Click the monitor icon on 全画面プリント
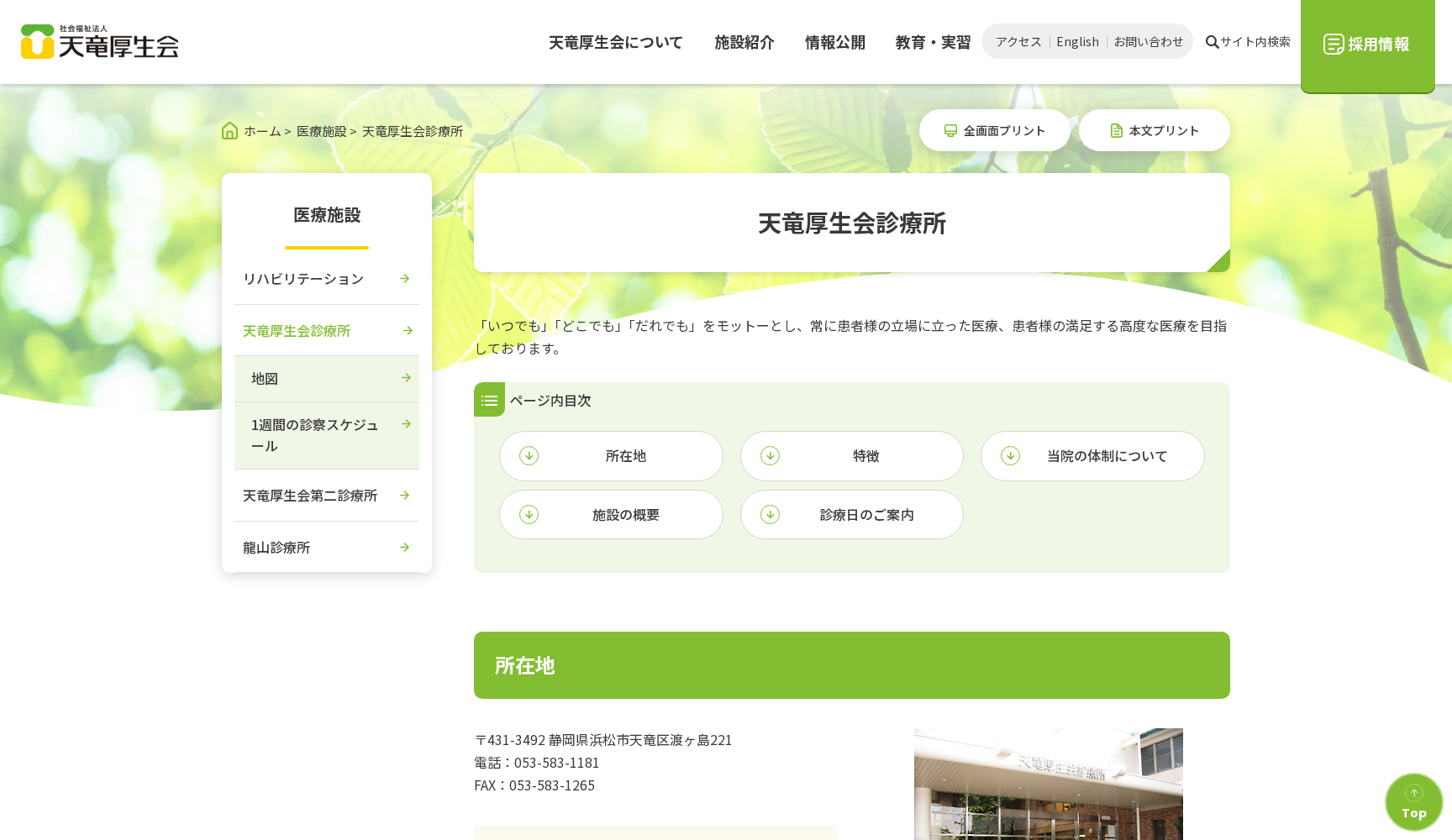The image size is (1452, 840). 950,130
